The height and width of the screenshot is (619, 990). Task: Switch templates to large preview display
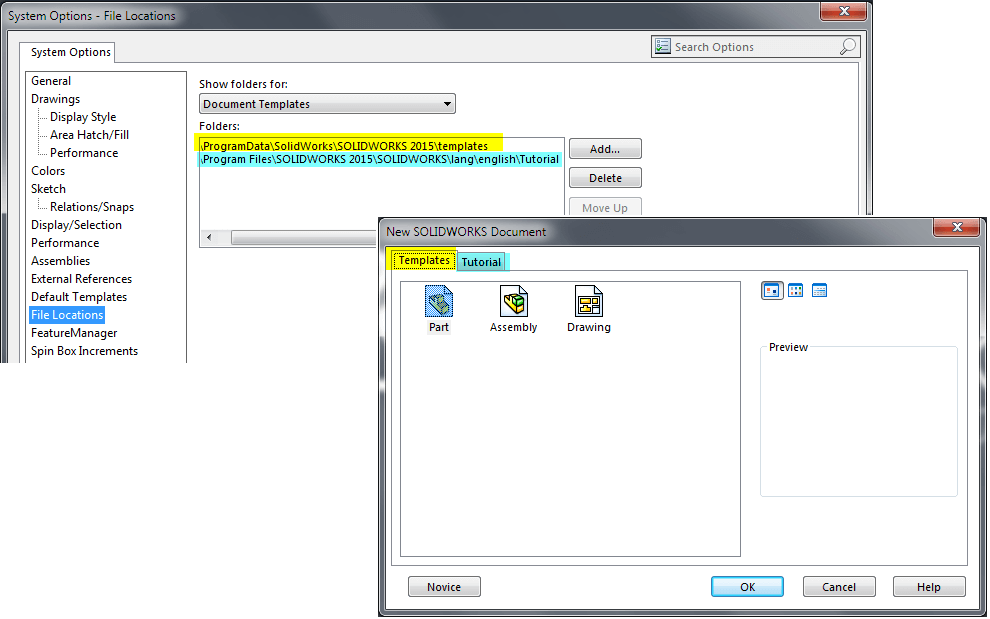pos(771,290)
